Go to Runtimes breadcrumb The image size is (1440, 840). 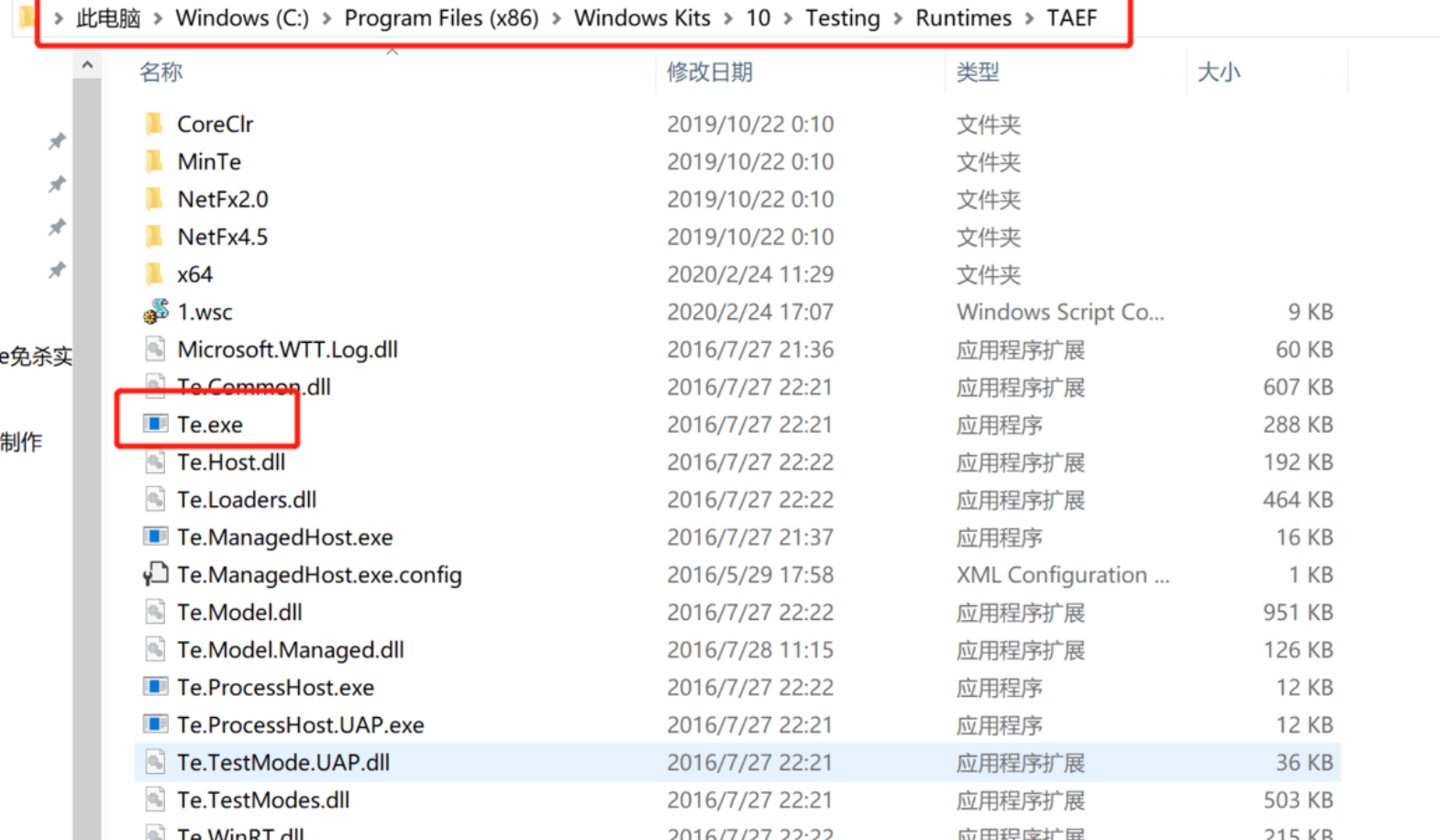[x=963, y=18]
